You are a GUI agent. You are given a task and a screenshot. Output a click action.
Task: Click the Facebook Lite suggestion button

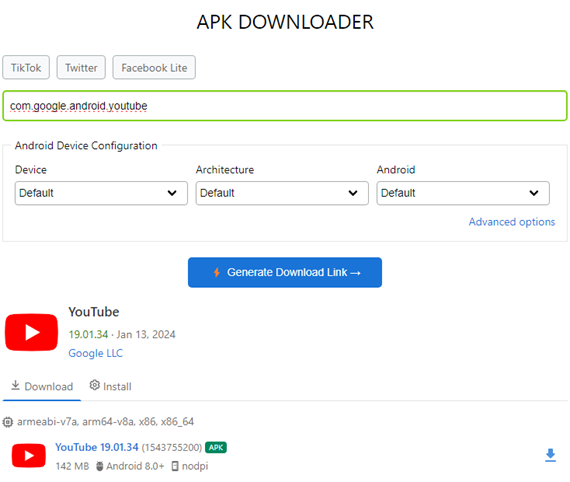click(x=154, y=68)
